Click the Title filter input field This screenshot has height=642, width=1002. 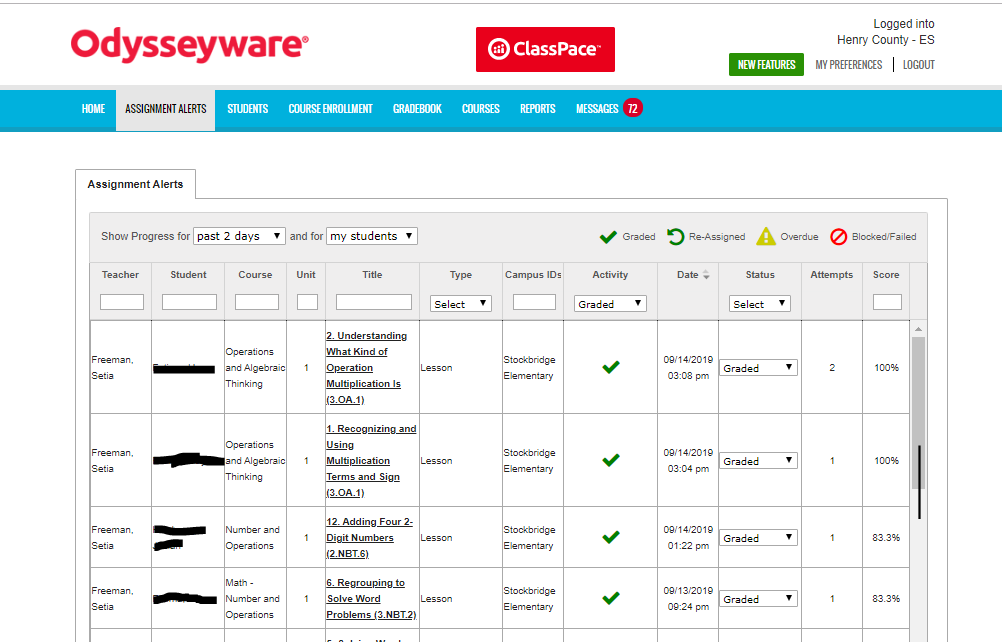coord(374,302)
